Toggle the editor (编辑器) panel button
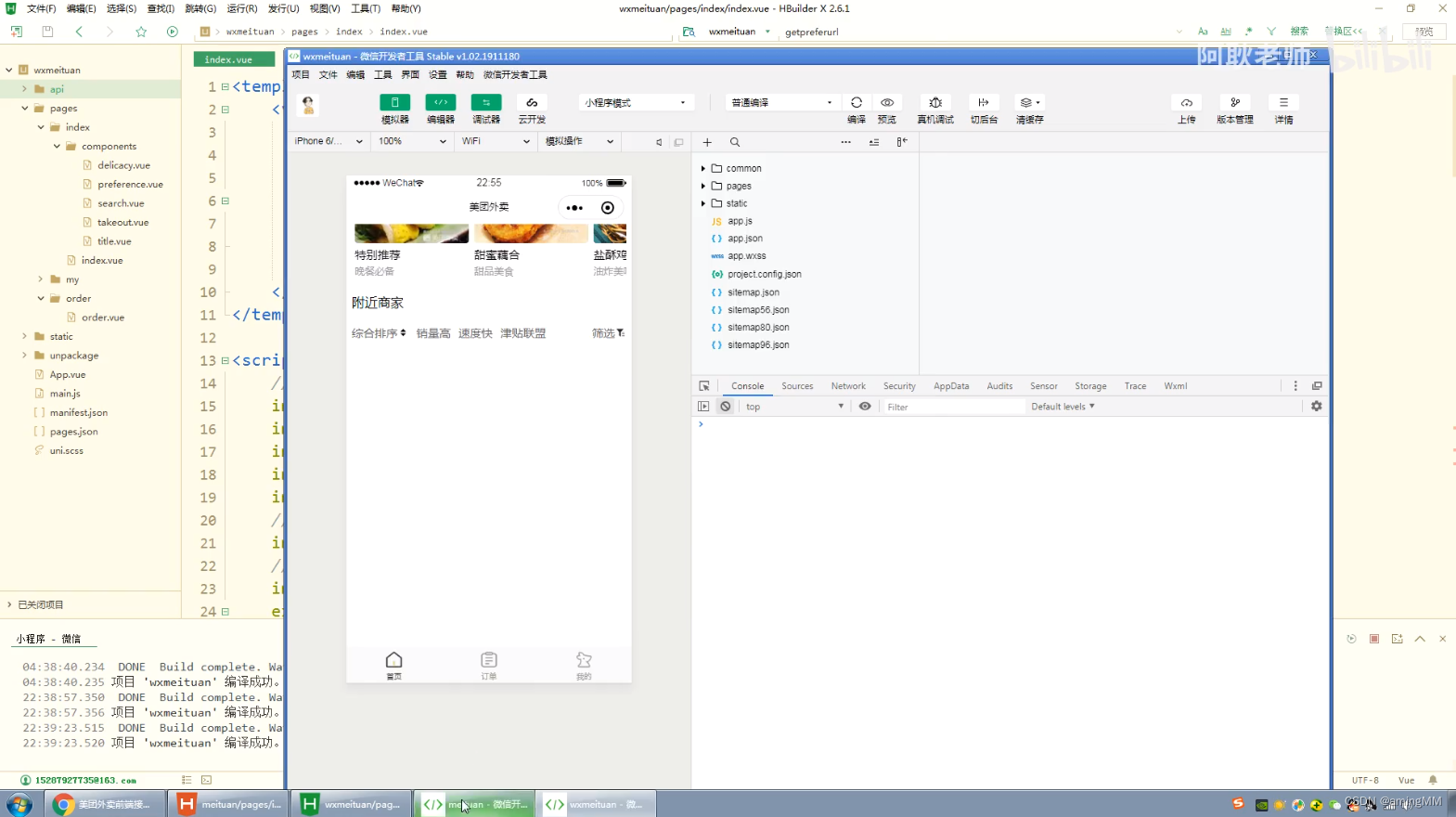 (x=440, y=102)
